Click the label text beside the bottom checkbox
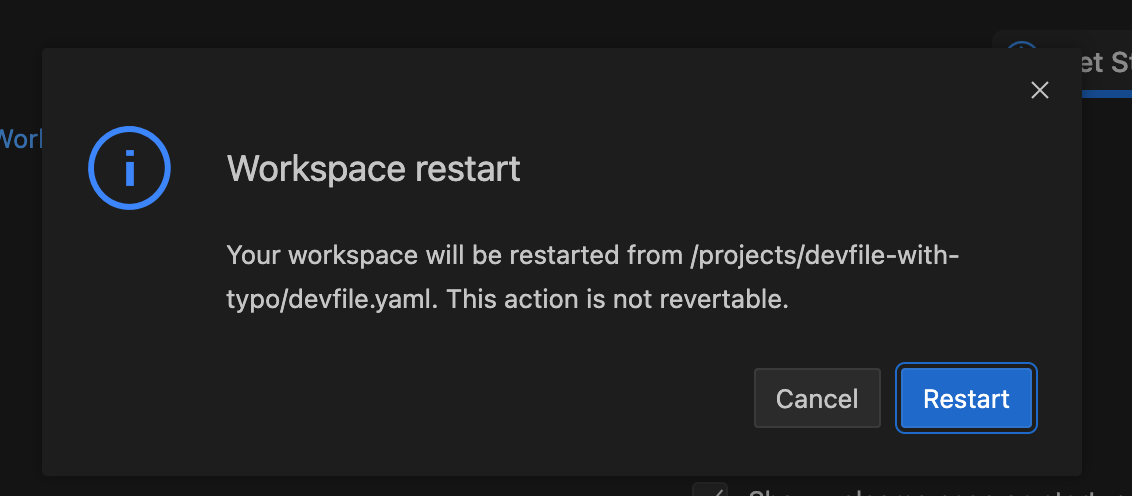1132x496 pixels. (x=900, y=491)
